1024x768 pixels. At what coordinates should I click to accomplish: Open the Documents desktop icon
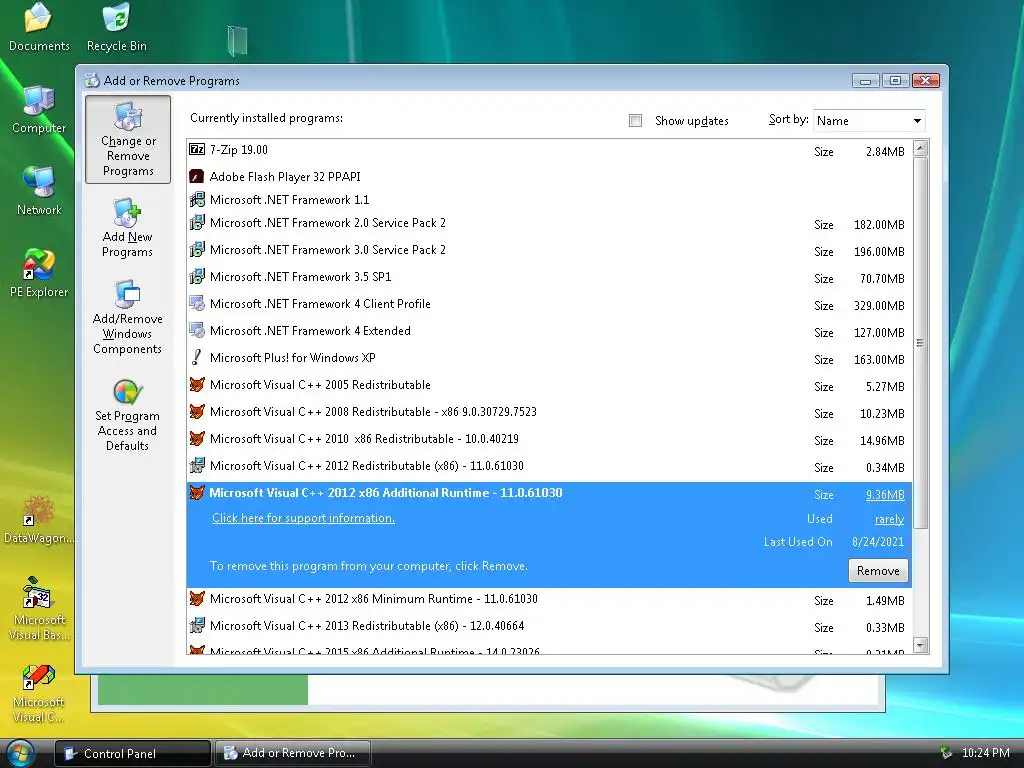tap(39, 27)
